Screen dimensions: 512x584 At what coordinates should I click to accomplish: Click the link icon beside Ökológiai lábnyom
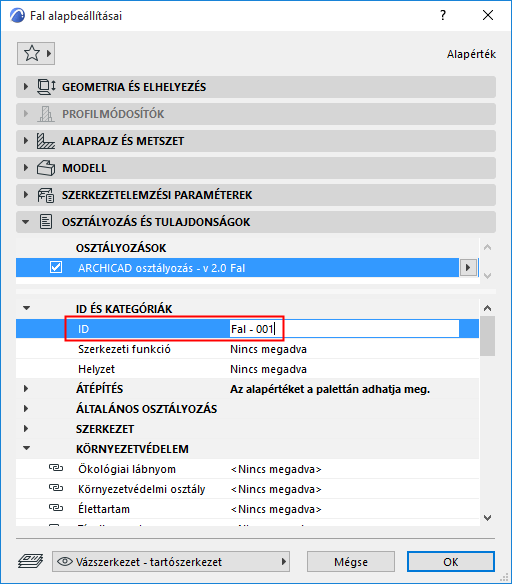tap(56, 468)
